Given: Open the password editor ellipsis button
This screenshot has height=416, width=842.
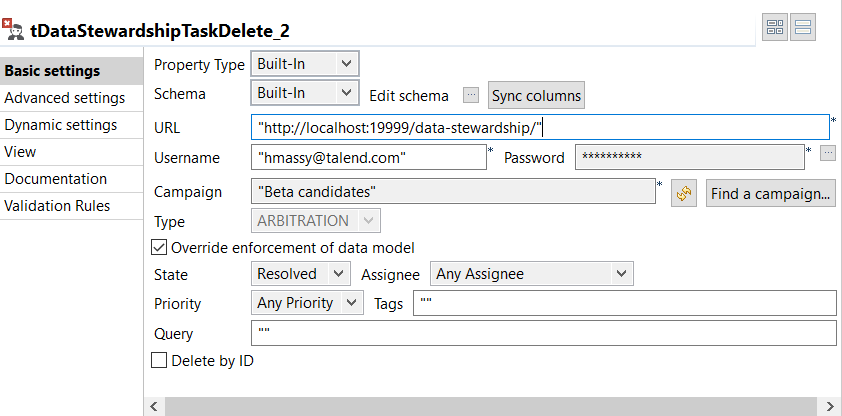Looking at the screenshot, I should tap(827, 153).
